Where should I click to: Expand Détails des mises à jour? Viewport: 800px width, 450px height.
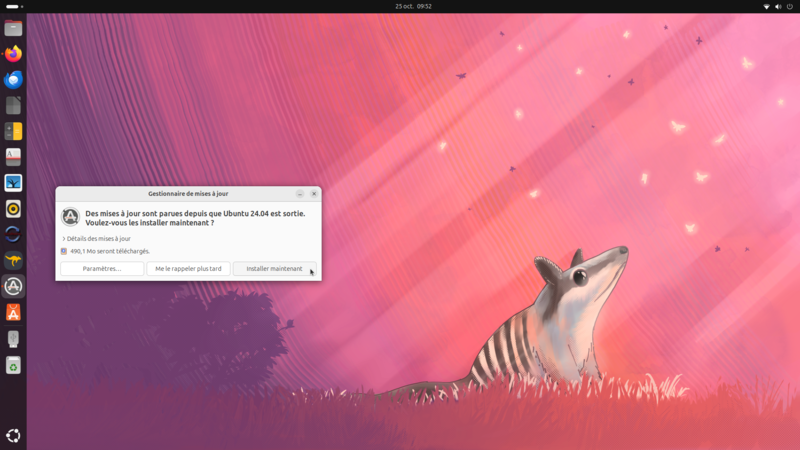tap(96, 239)
